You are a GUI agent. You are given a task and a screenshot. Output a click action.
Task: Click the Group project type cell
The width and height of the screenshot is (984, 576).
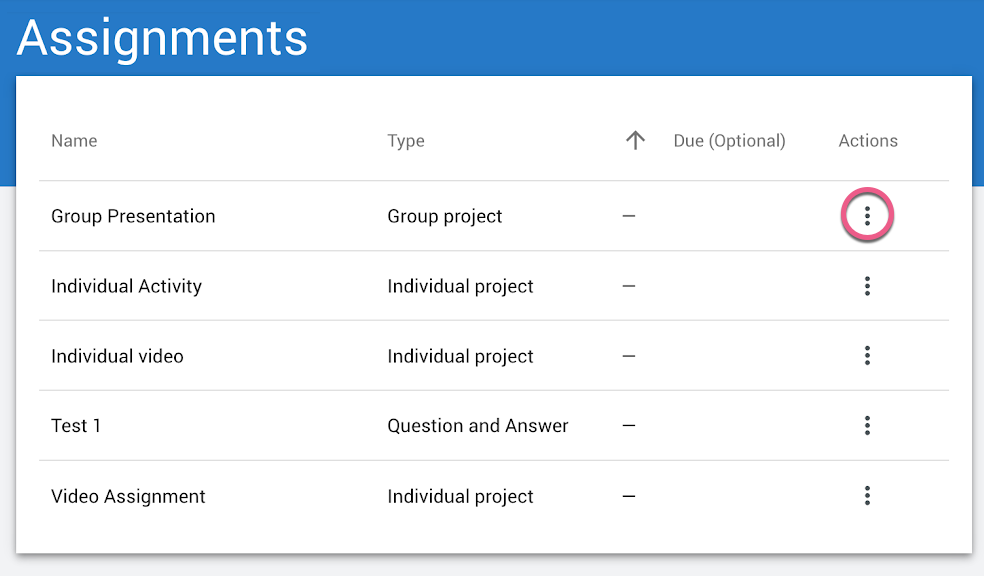point(445,216)
